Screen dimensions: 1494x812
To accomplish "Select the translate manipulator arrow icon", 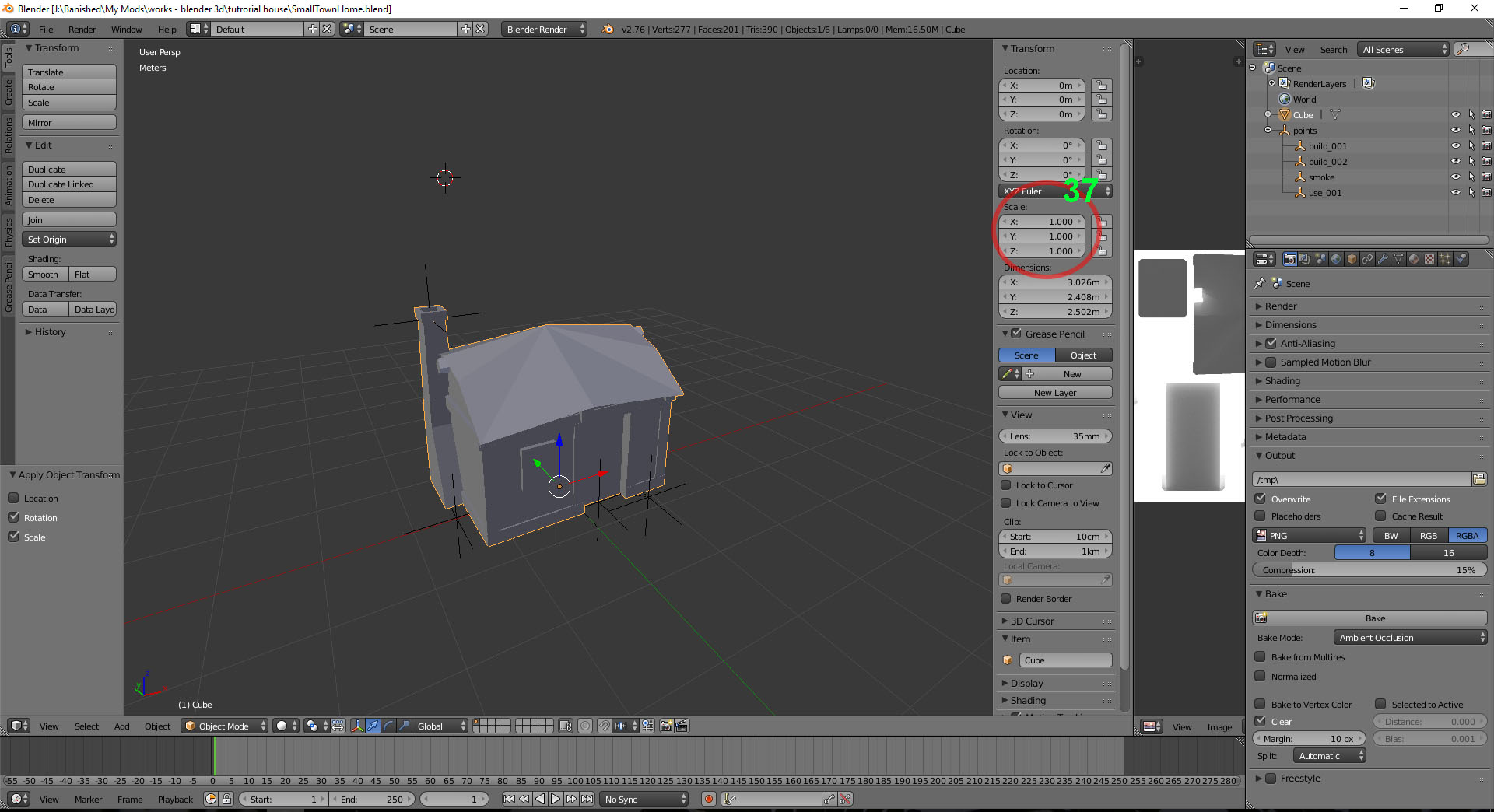I will point(373,726).
